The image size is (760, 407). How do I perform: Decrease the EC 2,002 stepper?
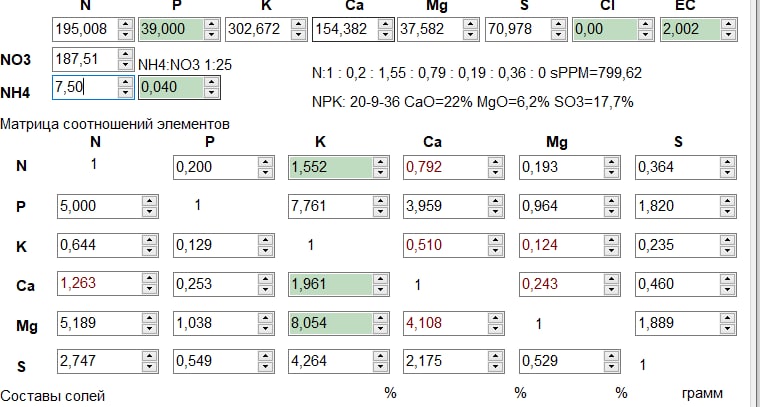[728, 34]
